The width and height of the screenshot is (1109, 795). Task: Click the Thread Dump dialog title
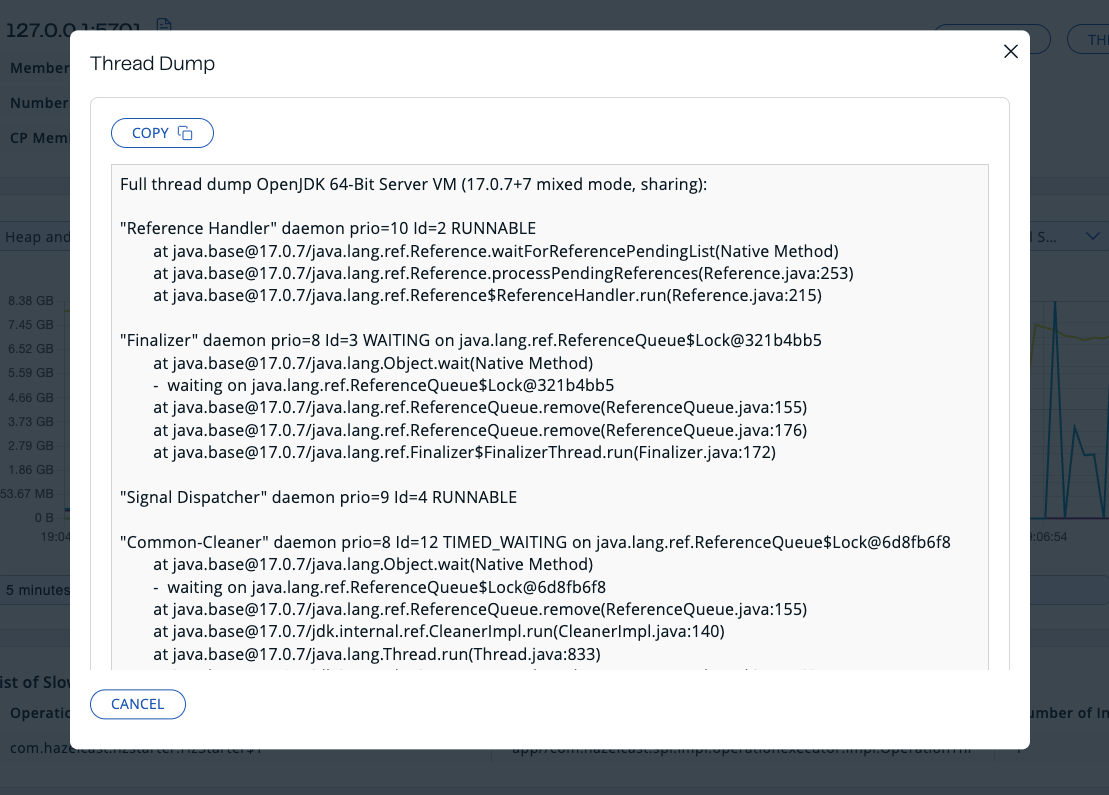[152, 64]
